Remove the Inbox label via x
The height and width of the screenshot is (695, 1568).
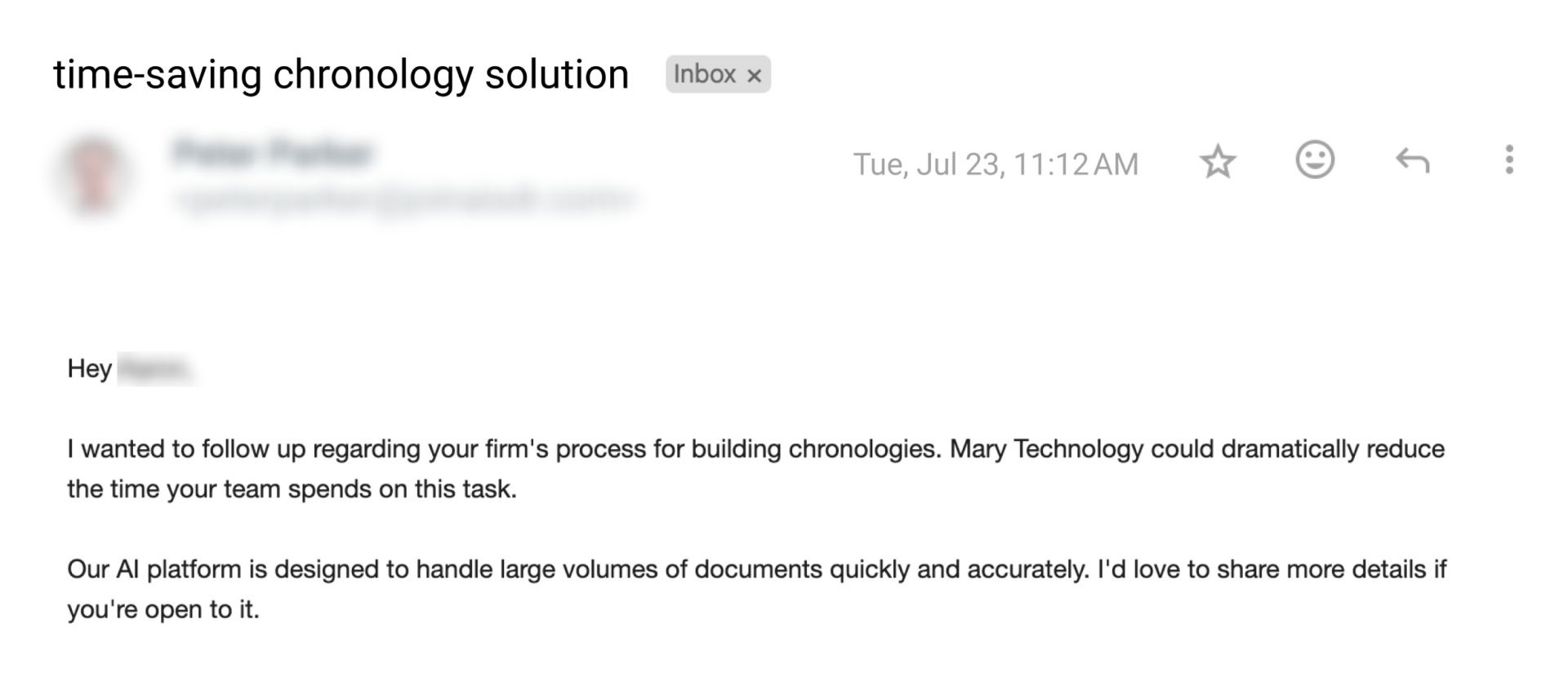click(755, 76)
